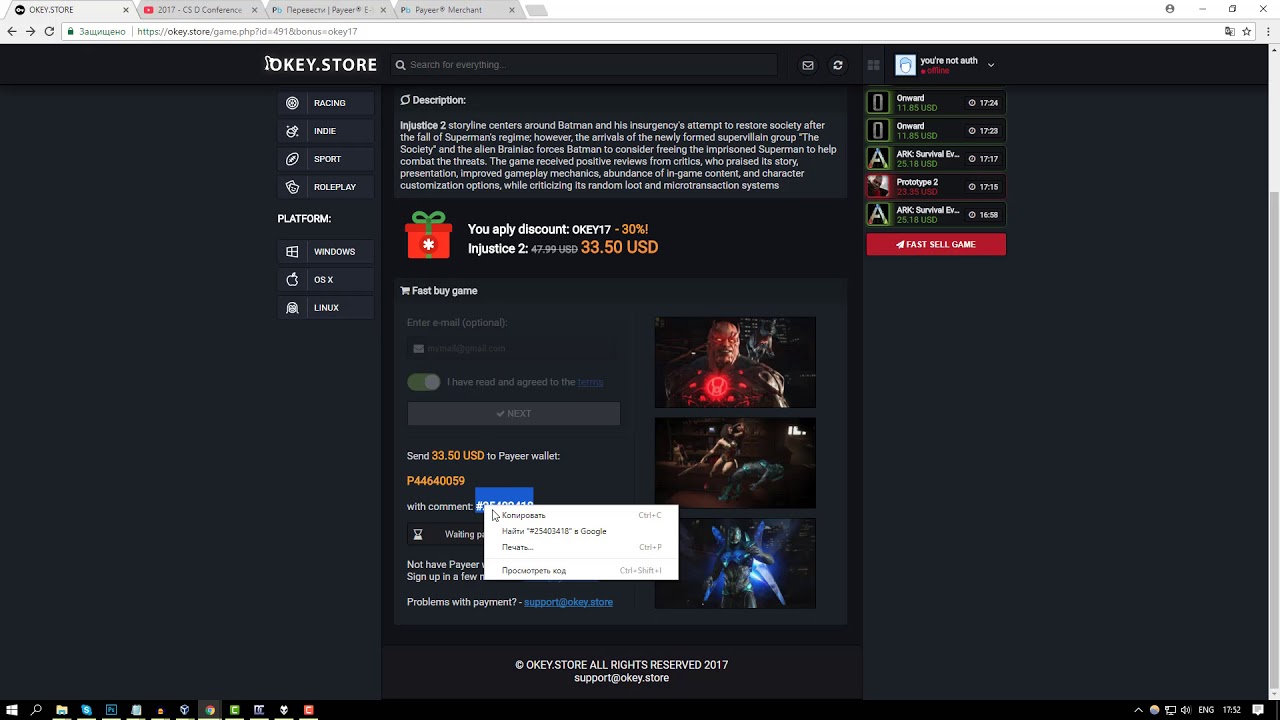The width and height of the screenshot is (1280, 720).
Task: Open ARK: Survival sale entry at 17:17
Action: [x=936, y=159]
